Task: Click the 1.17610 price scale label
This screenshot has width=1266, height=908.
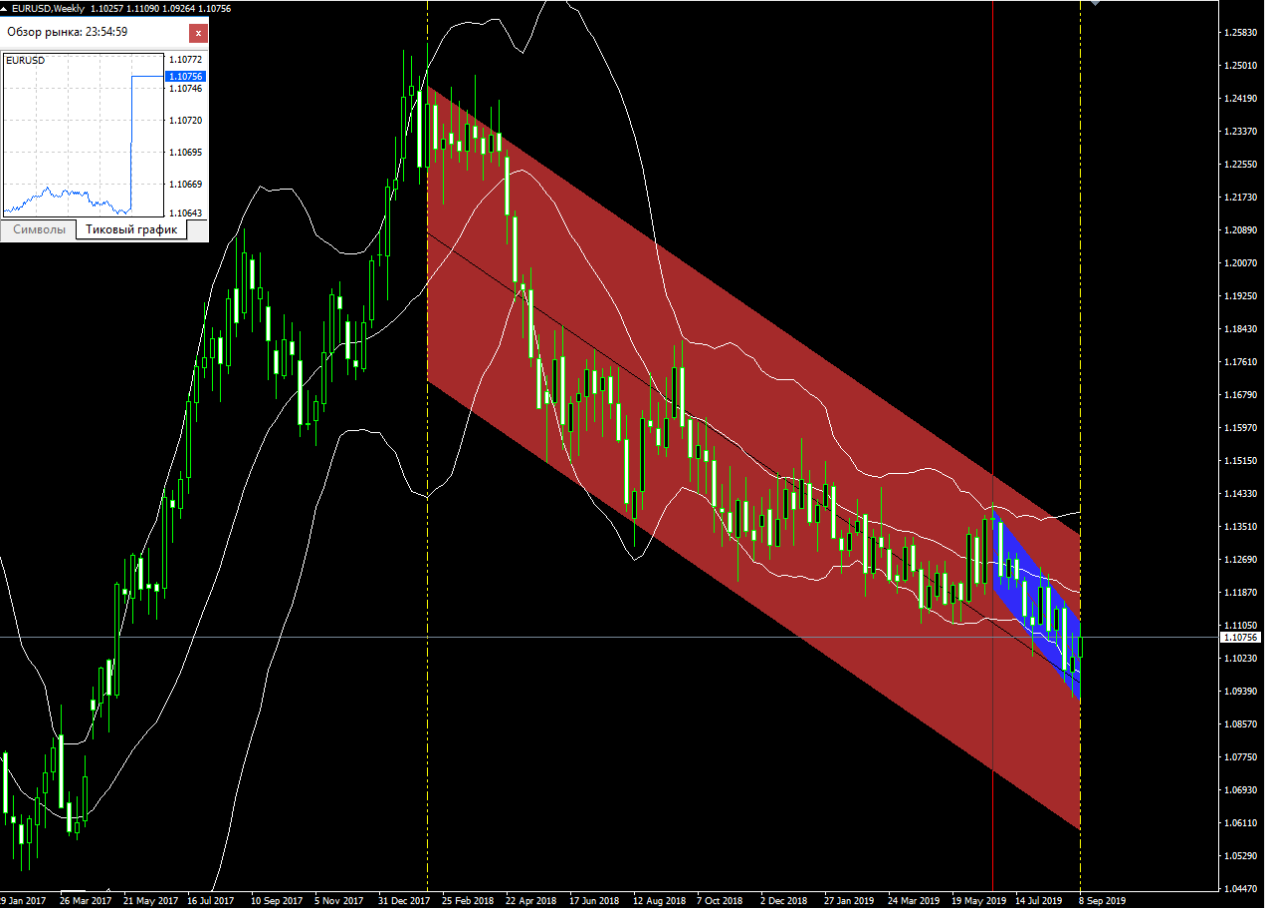Action: (1241, 362)
